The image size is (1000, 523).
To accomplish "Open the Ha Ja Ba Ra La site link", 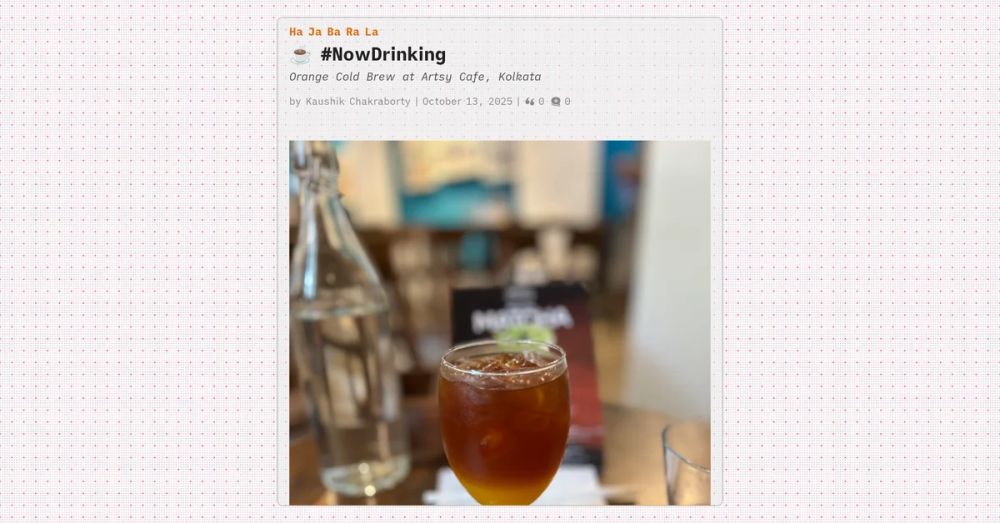I will [334, 32].
